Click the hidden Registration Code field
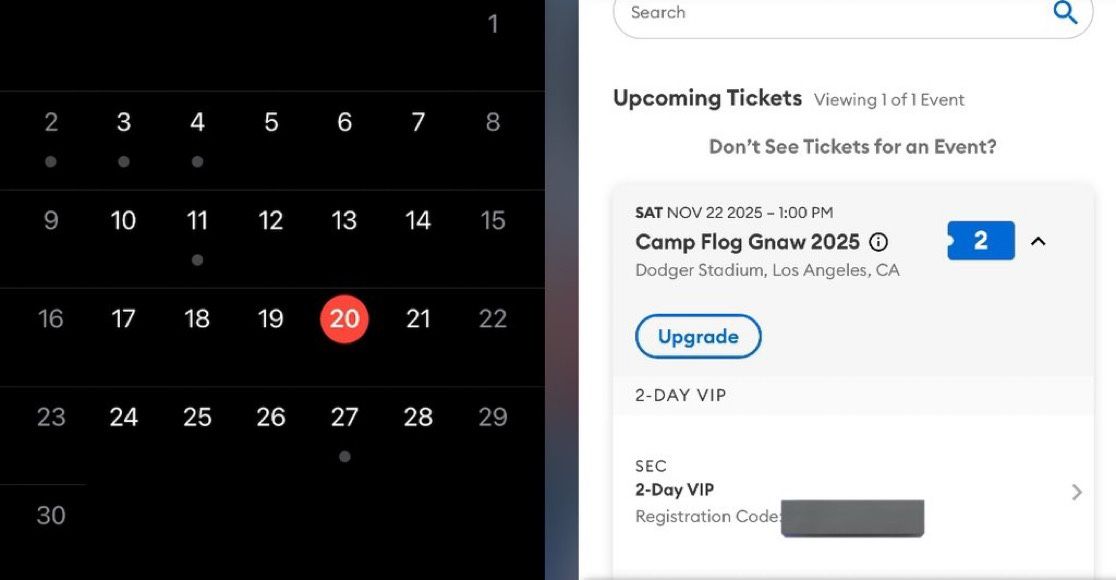The image size is (1116, 580). point(852,517)
